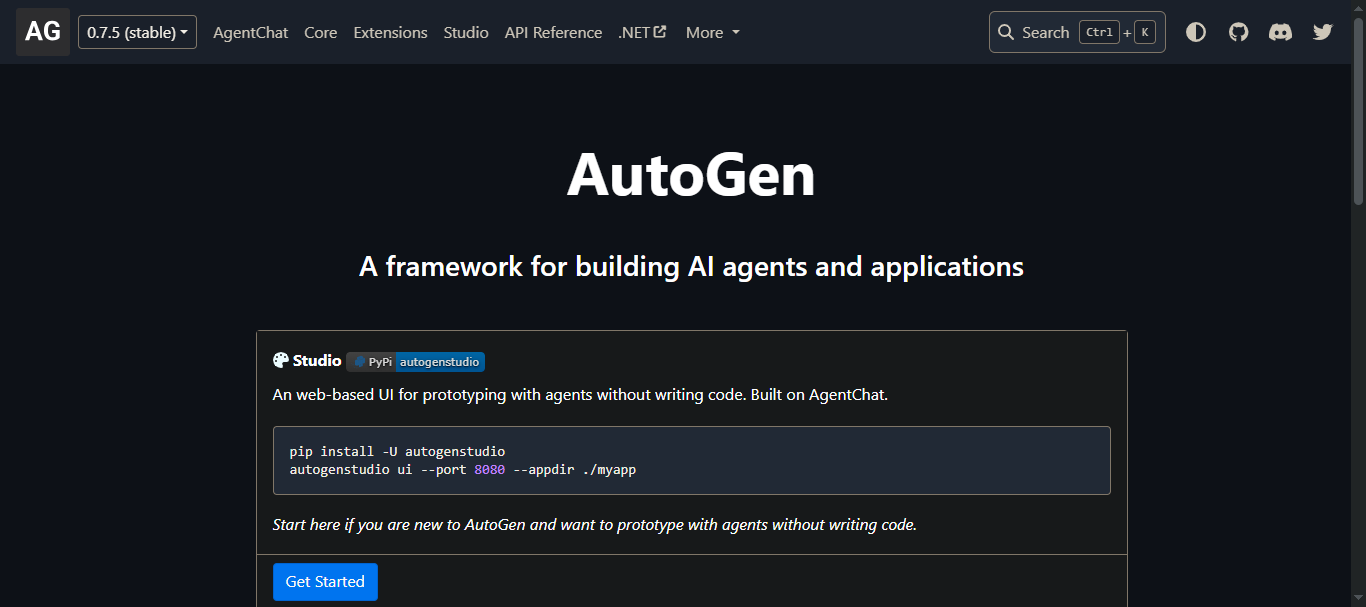Click the 'Start here if you are new' note
Screen dimensions: 1366x607
pos(595,524)
